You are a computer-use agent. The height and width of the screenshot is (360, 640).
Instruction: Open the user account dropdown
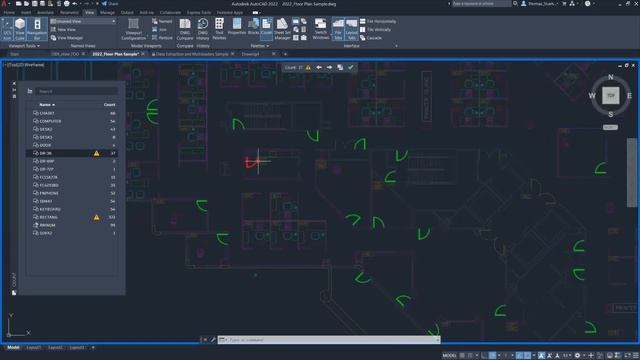541,4
